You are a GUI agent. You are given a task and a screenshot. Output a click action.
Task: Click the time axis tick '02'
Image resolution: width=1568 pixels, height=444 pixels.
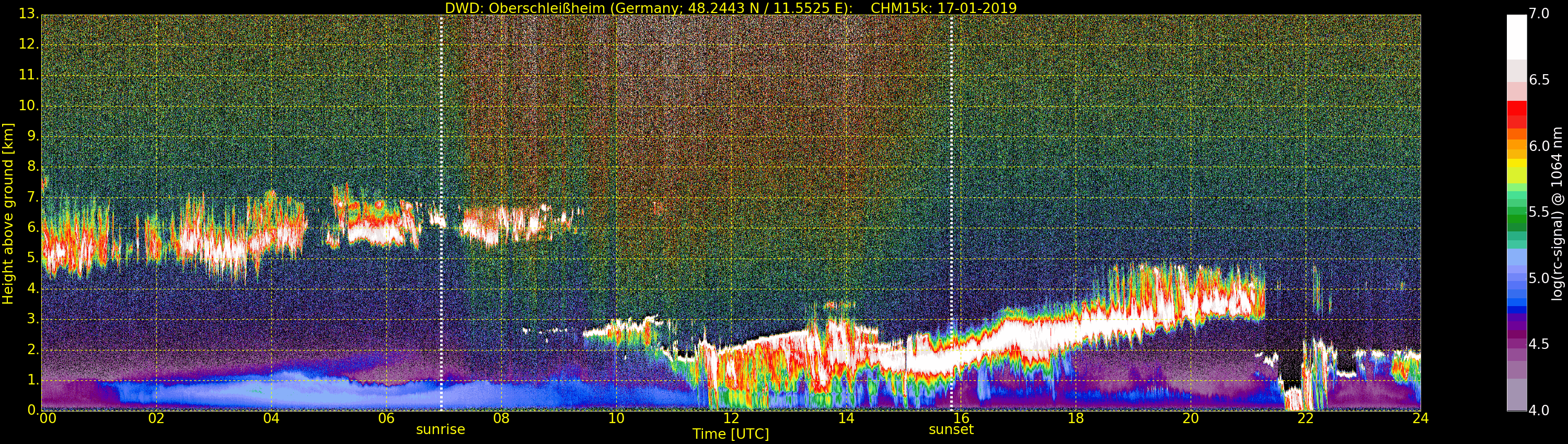[156, 418]
